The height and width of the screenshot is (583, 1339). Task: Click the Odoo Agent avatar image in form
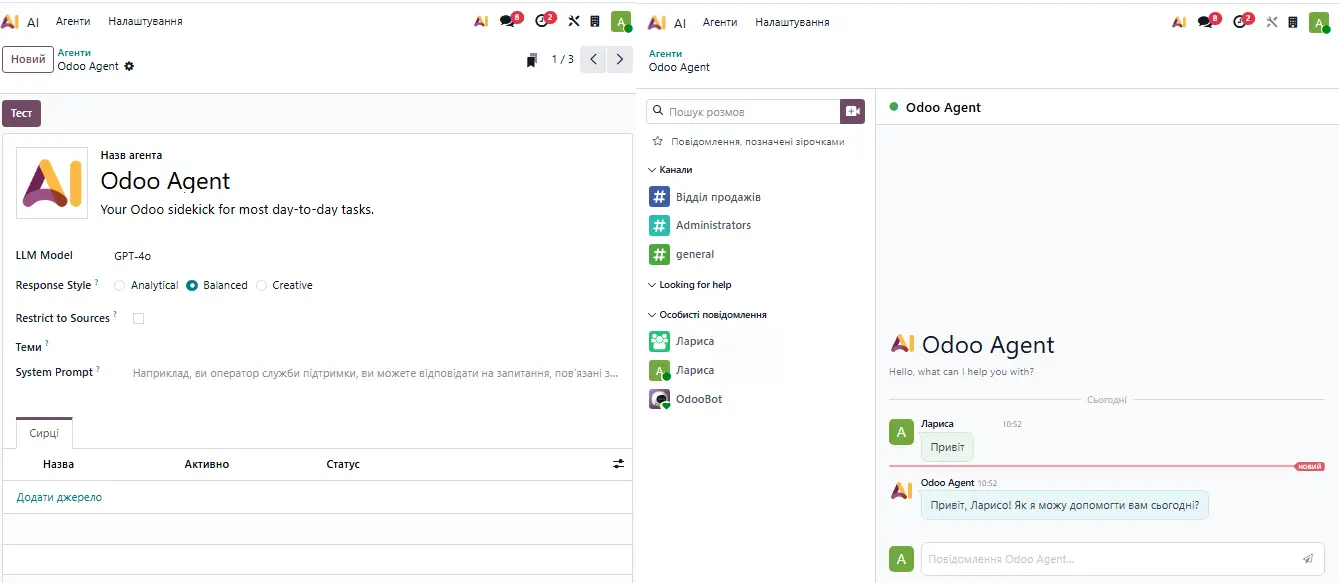[x=52, y=183]
